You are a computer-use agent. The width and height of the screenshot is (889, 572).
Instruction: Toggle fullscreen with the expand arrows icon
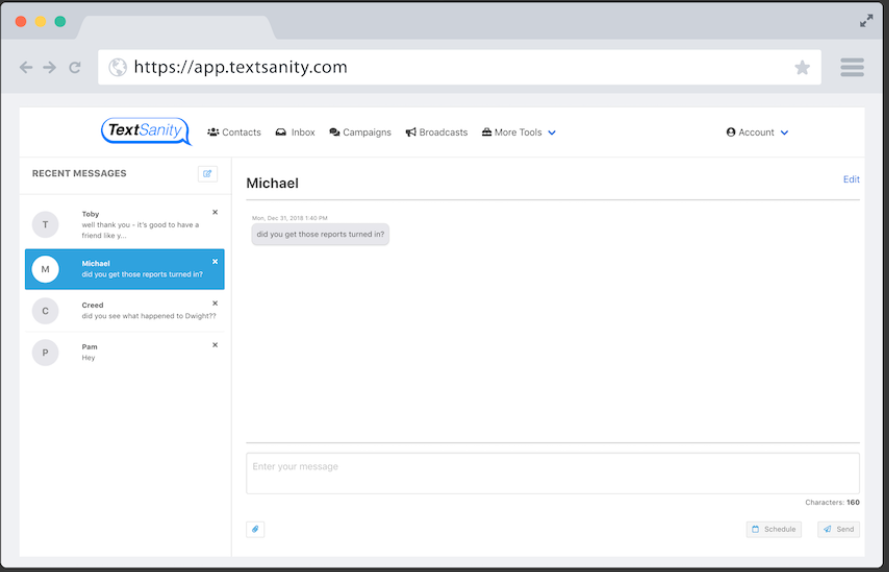point(866,21)
